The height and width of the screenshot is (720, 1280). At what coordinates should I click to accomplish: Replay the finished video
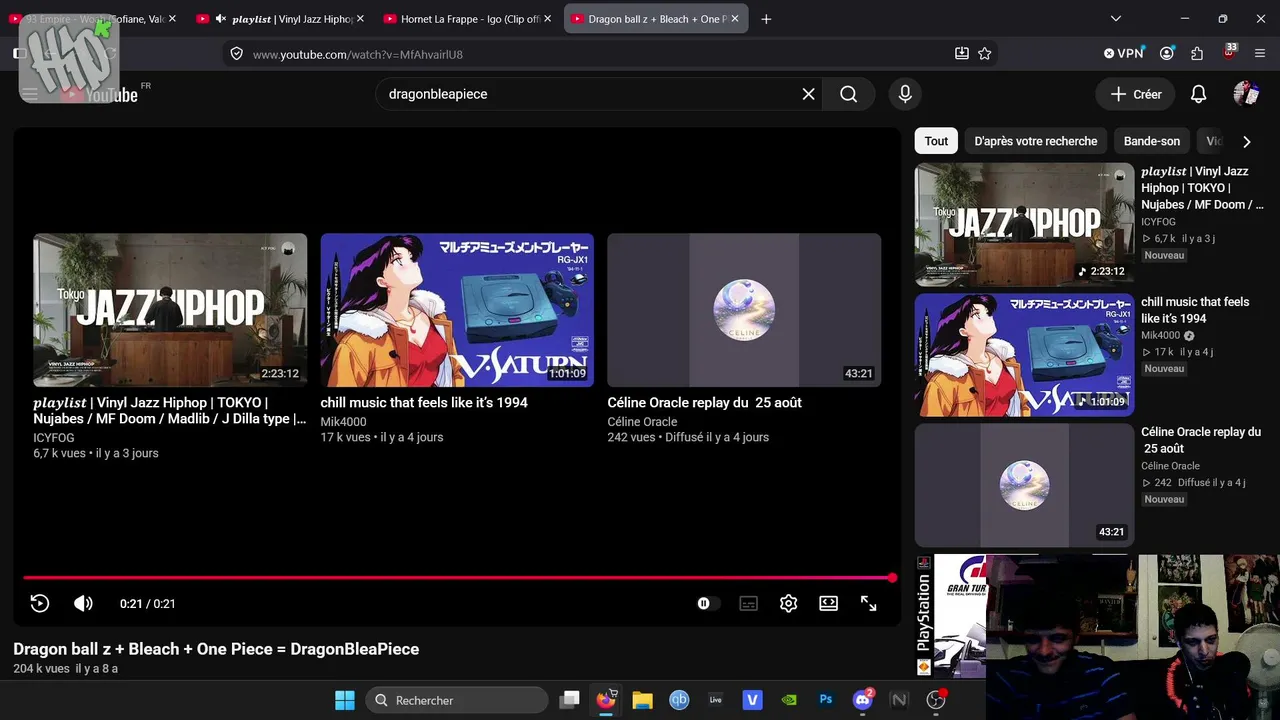tap(40, 603)
